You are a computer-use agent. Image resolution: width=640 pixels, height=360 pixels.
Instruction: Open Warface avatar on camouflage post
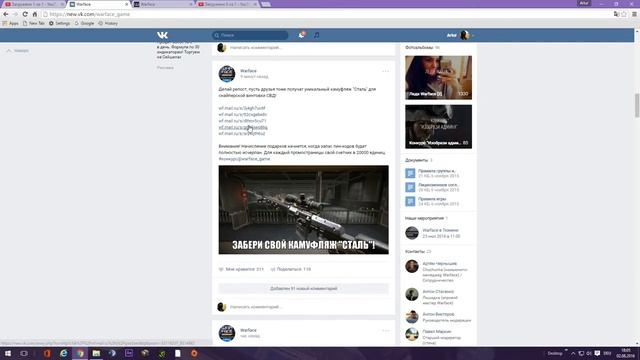click(227, 73)
